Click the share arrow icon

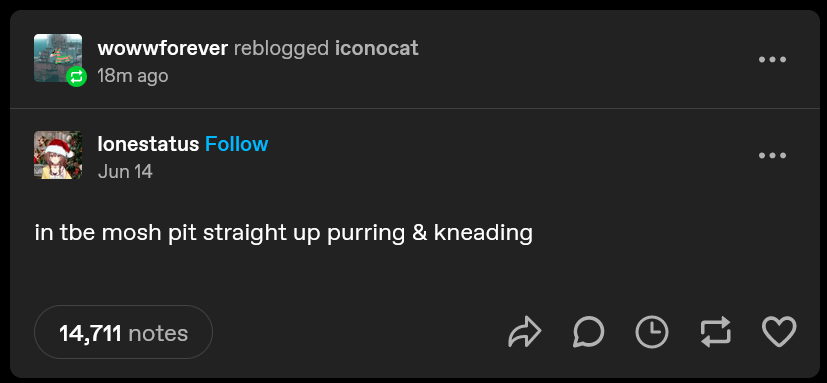(x=525, y=333)
